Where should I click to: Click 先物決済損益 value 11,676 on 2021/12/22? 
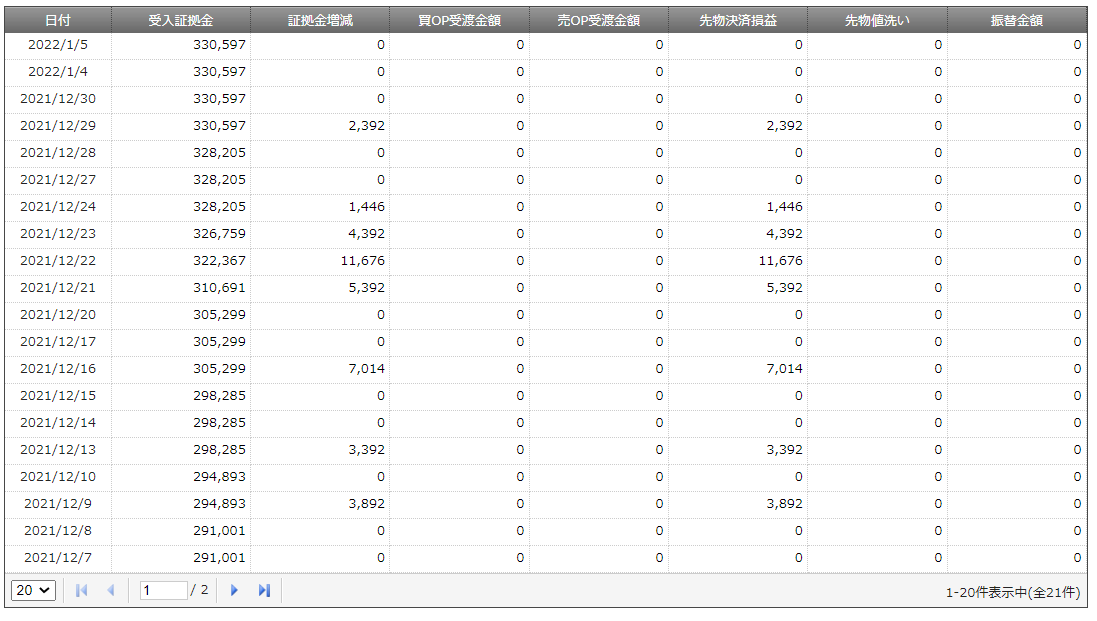[x=780, y=261]
